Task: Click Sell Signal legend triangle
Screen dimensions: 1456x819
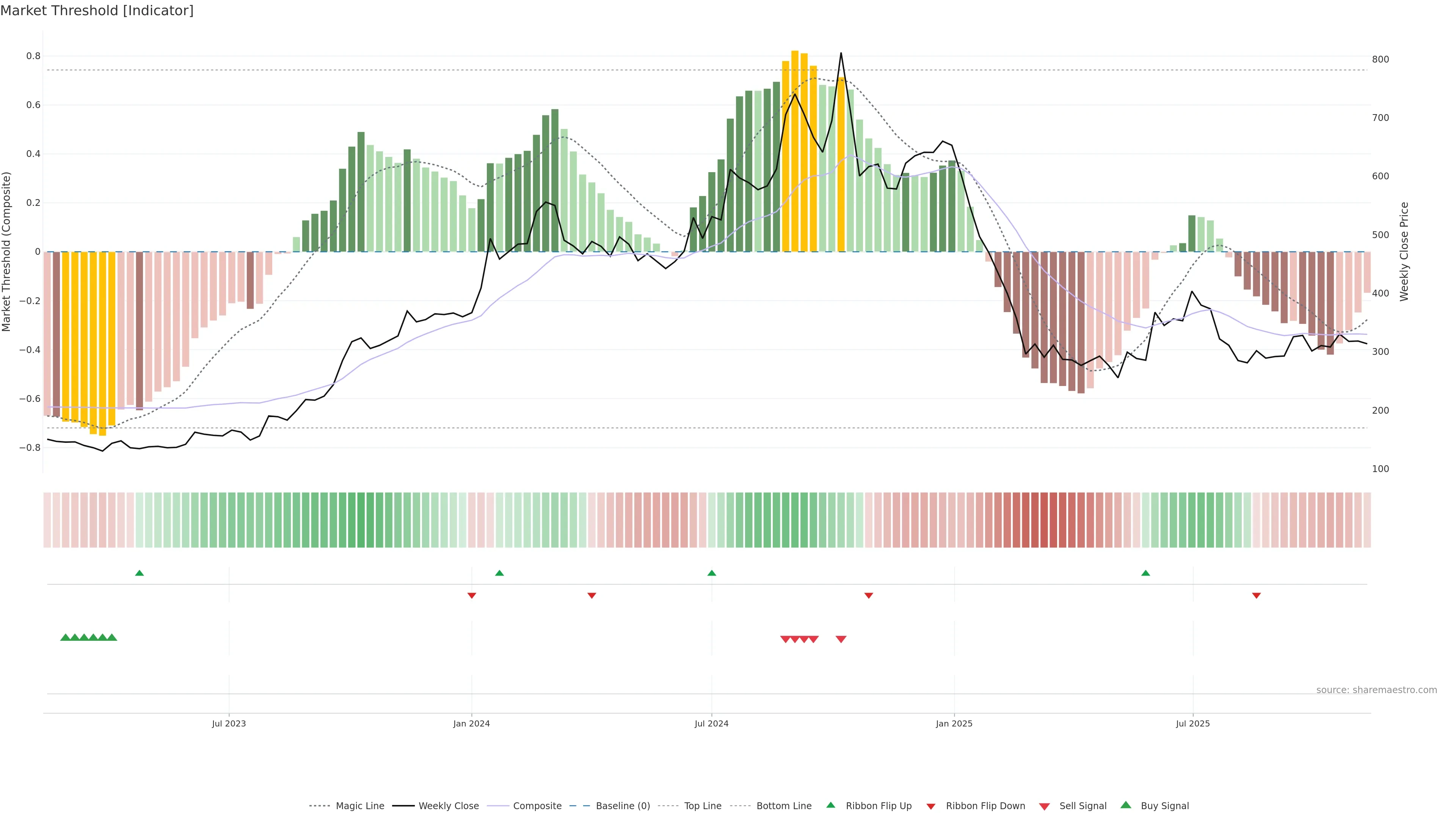Action: tap(1045, 806)
